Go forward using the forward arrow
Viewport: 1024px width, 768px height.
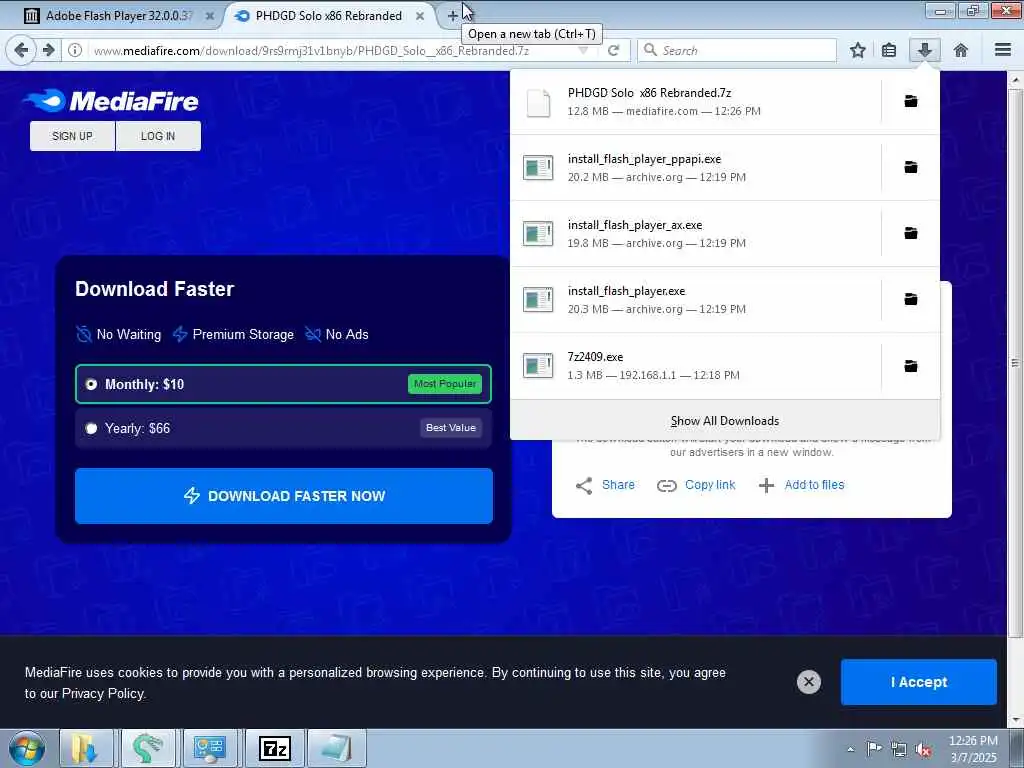click(x=48, y=50)
